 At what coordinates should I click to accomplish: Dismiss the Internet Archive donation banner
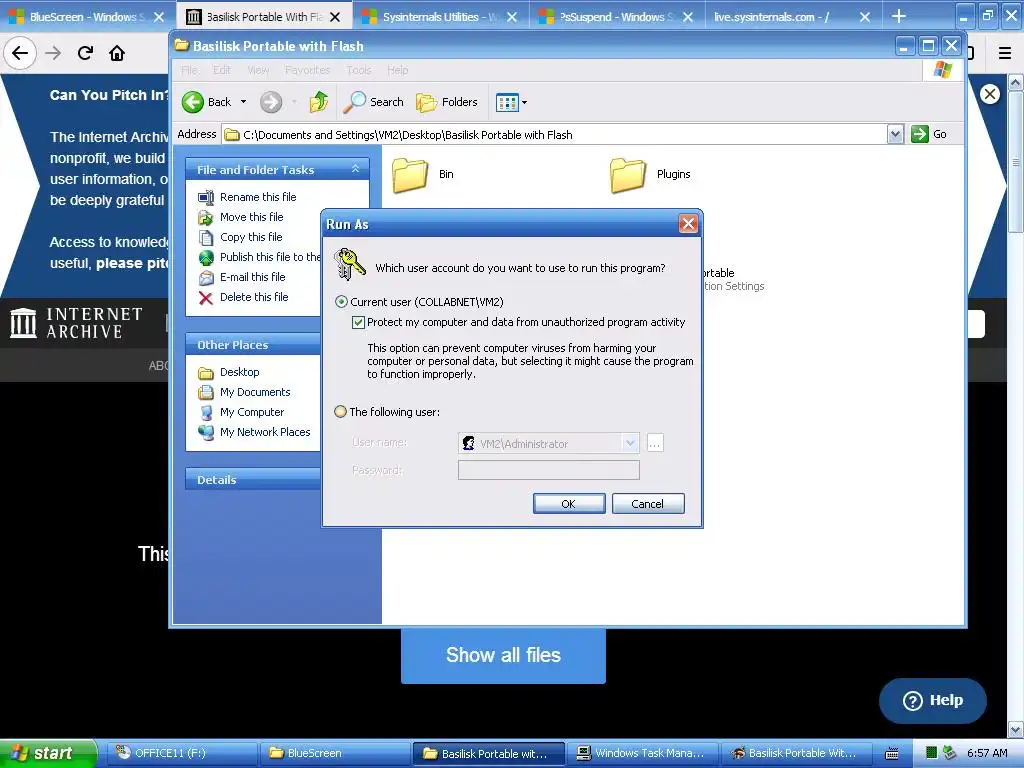tap(990, 95)
